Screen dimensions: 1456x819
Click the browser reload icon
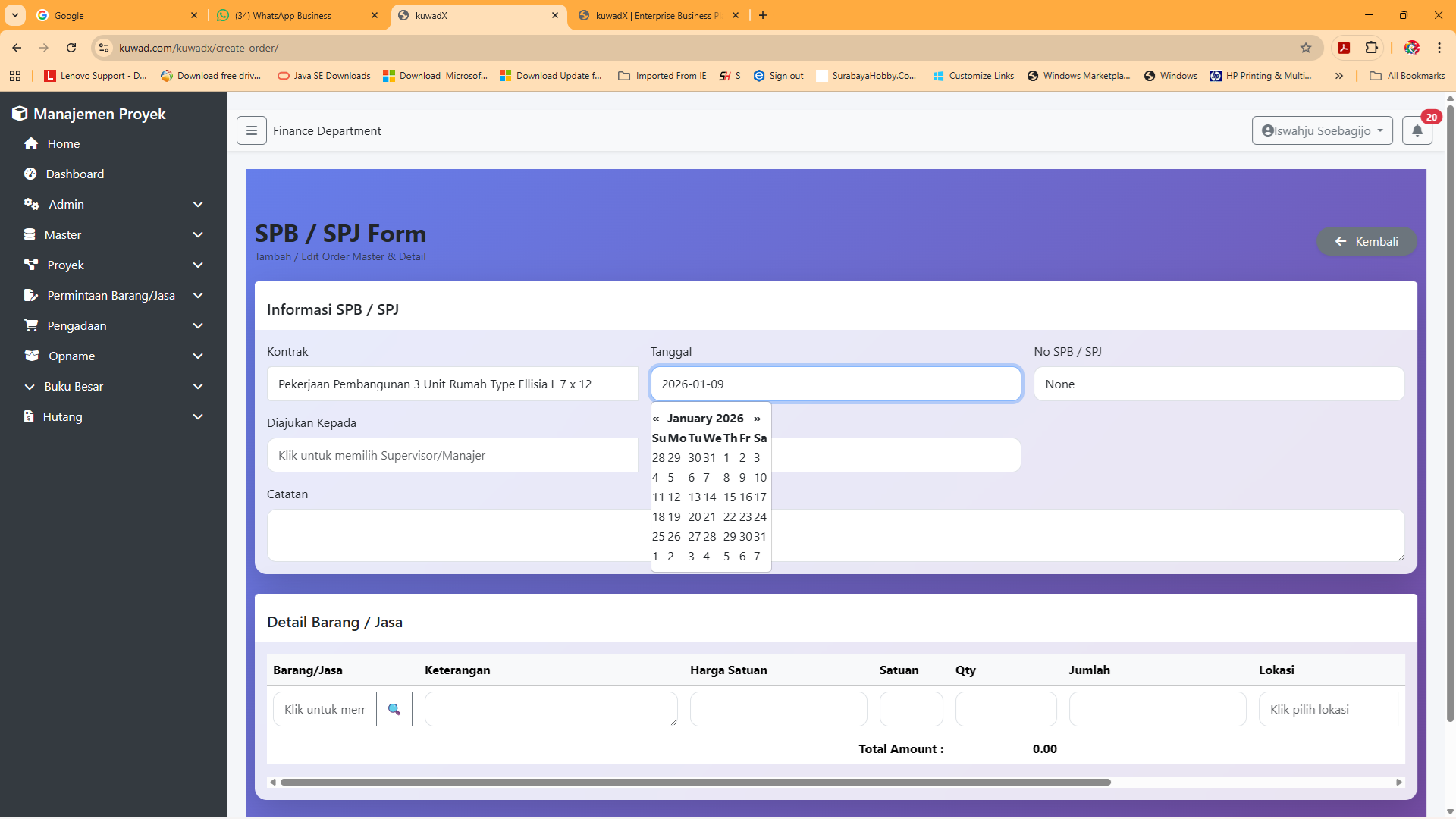pyautogui.click(x=71, y=48)
